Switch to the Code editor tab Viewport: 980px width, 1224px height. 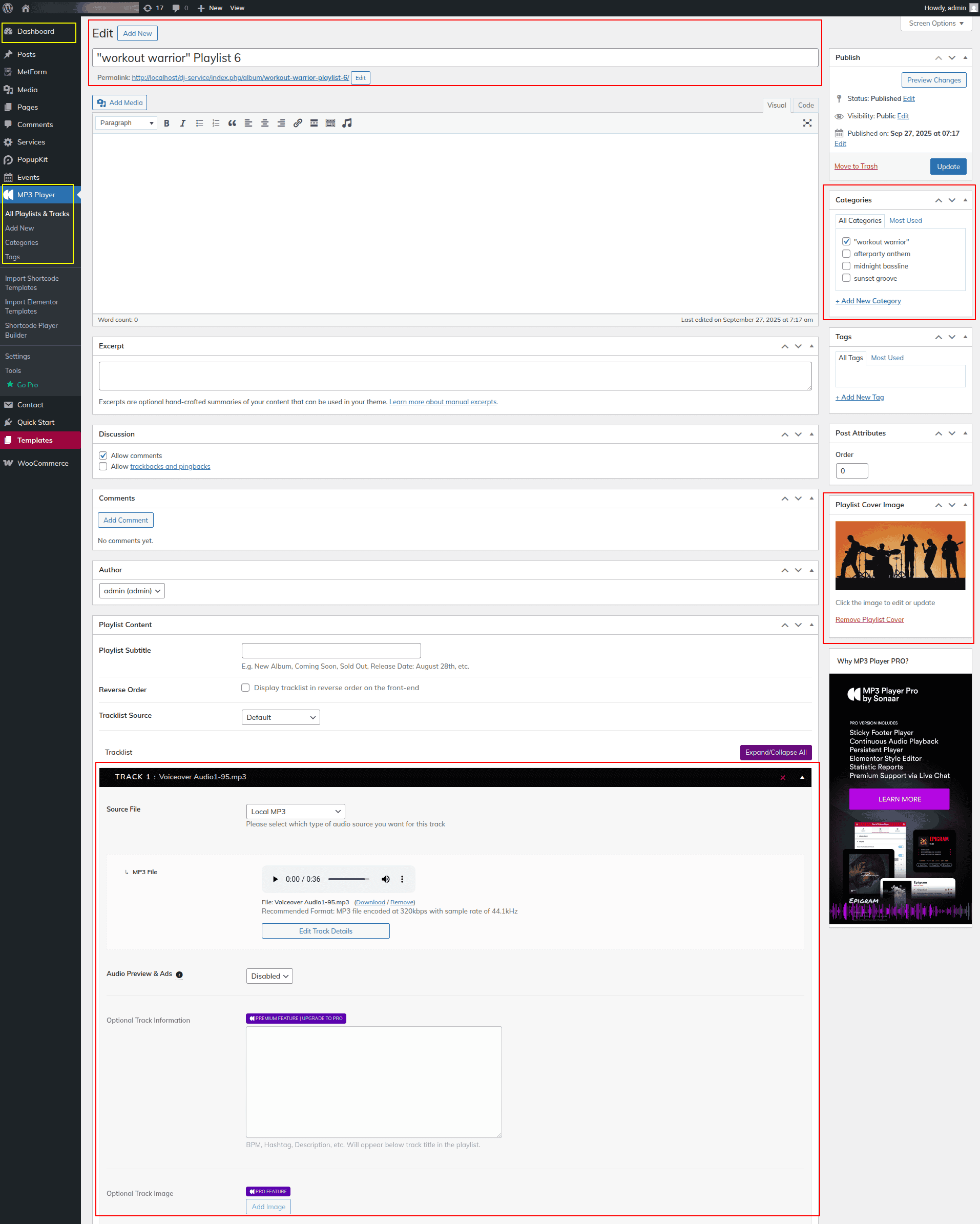click(x=805, y=105)
